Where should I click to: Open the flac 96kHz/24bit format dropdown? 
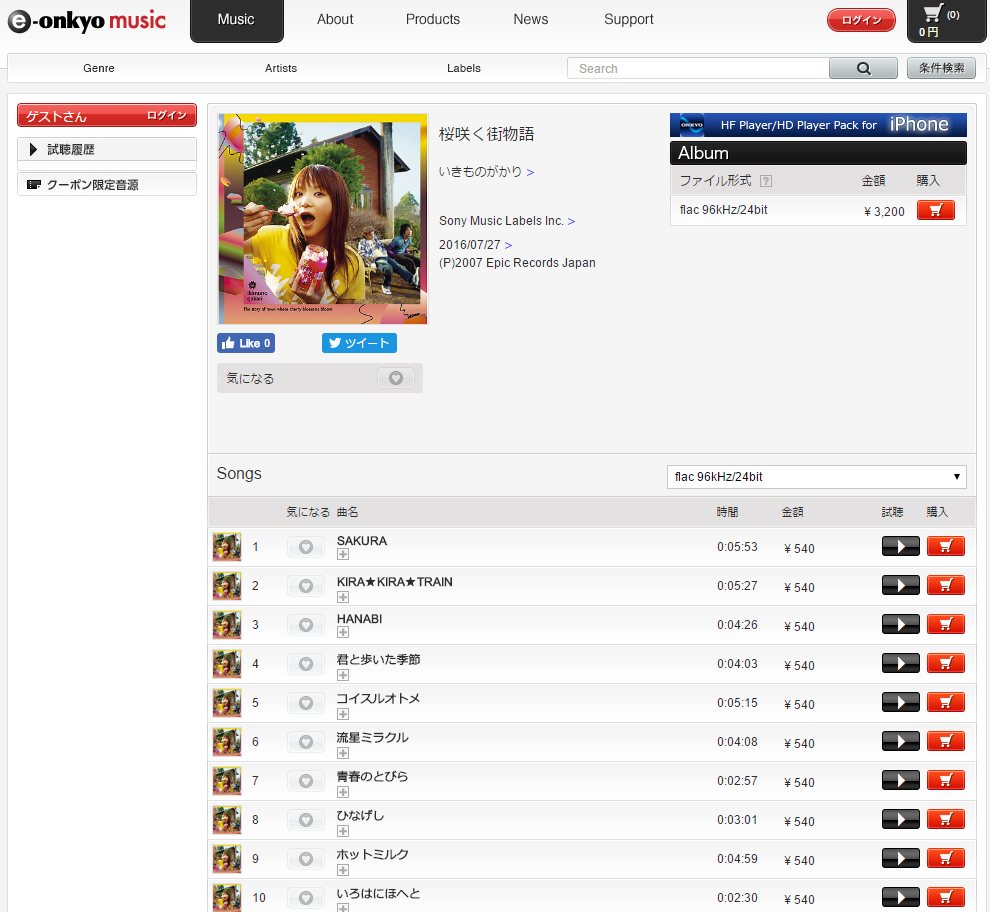816,477
